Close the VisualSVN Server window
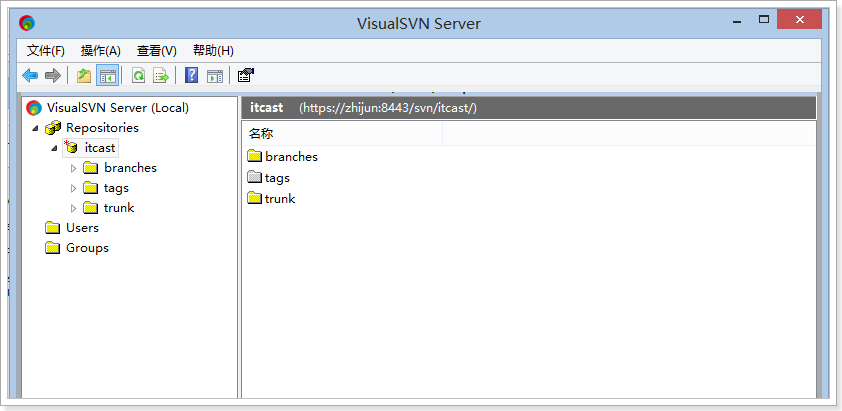The image size is (842, 411). pos(799,20)
